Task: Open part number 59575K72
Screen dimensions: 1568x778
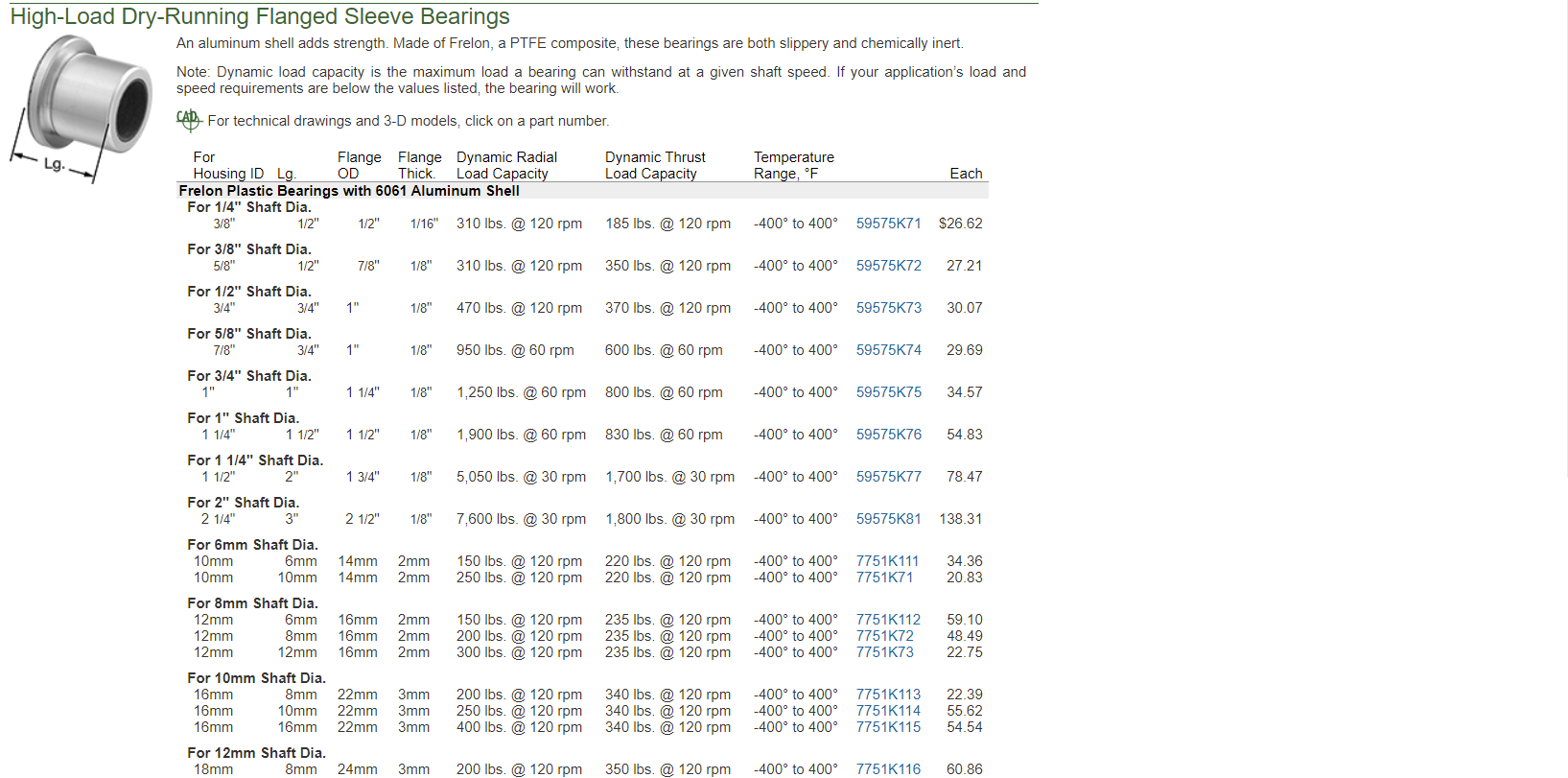Action: (x=888, y=266)
